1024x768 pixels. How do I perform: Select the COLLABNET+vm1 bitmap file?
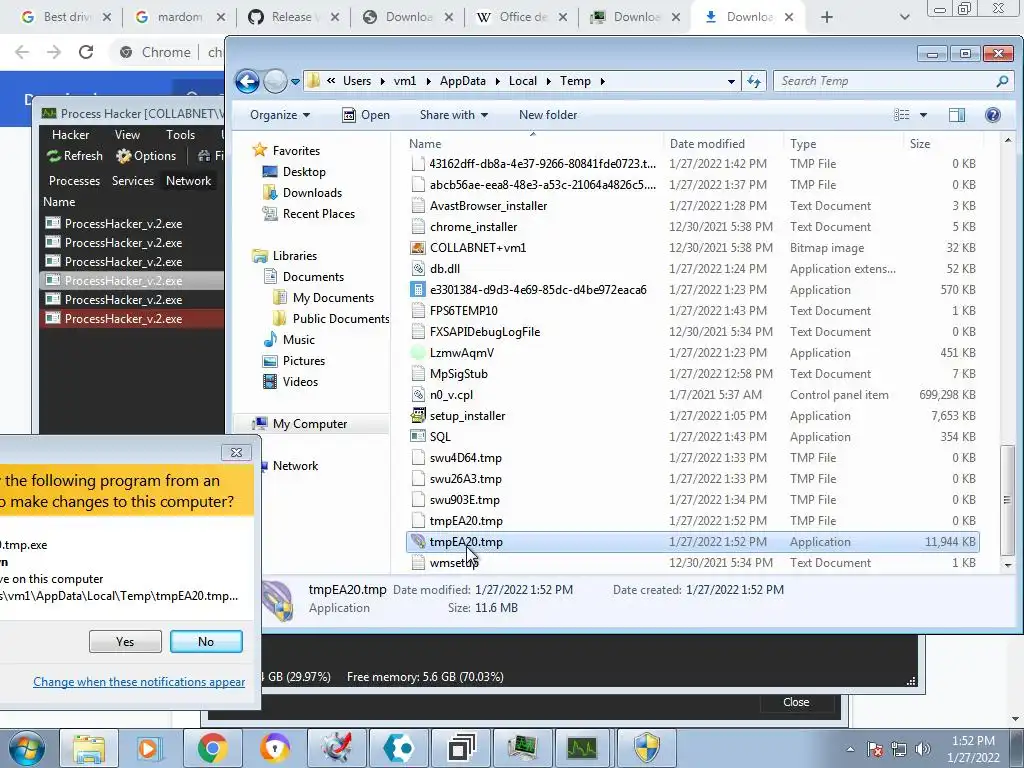[692, 248]
